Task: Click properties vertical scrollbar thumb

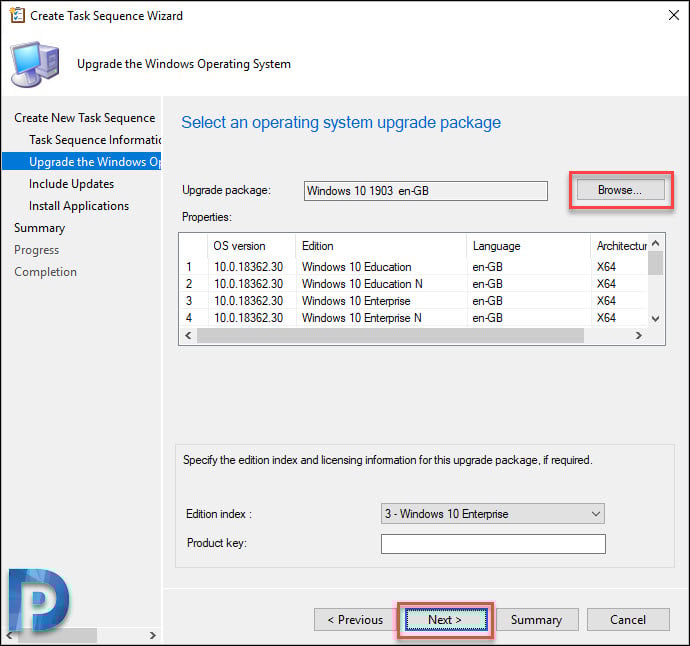Action: 655,263
